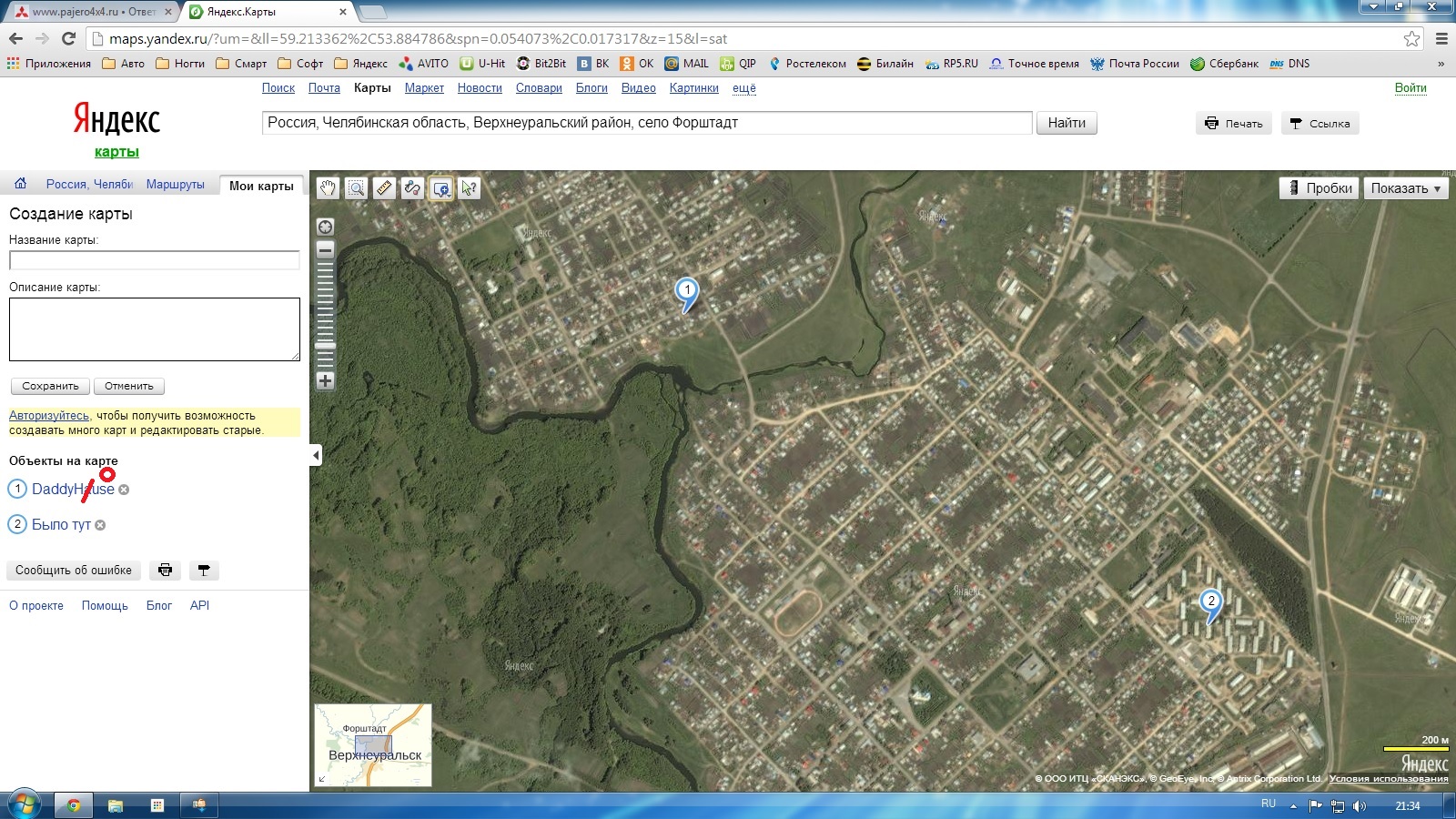Image resolution: width=1456 pixels, height=819 pixels.
Task: Zoom out with the minus button
Action: 325,249
